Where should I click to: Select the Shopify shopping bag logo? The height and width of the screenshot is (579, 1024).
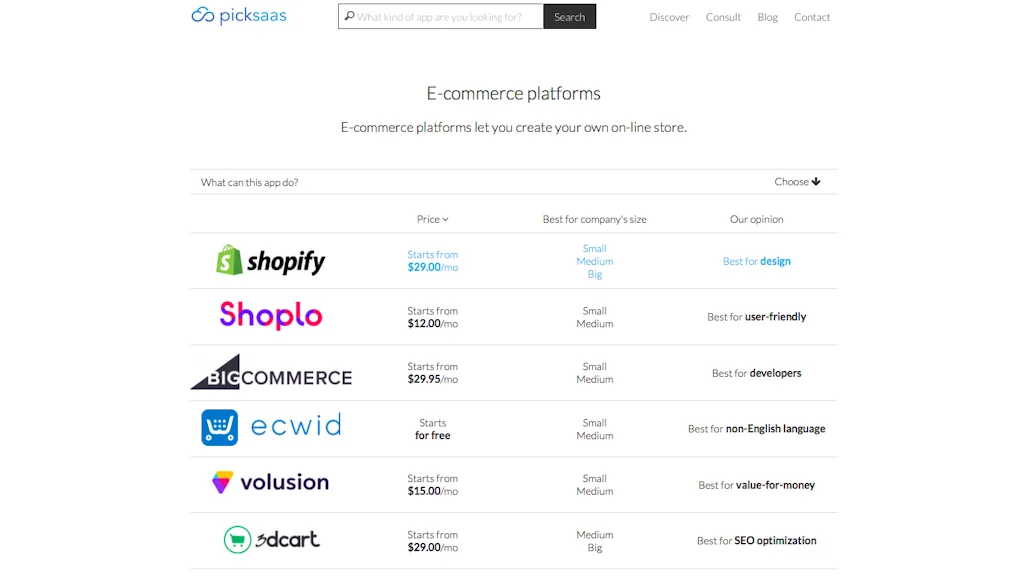point(229,260)
